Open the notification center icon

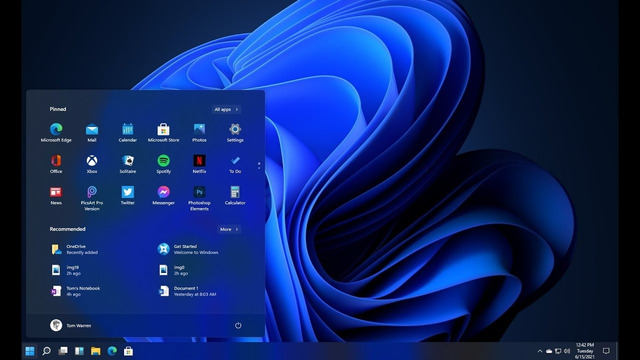click(606, 351)
